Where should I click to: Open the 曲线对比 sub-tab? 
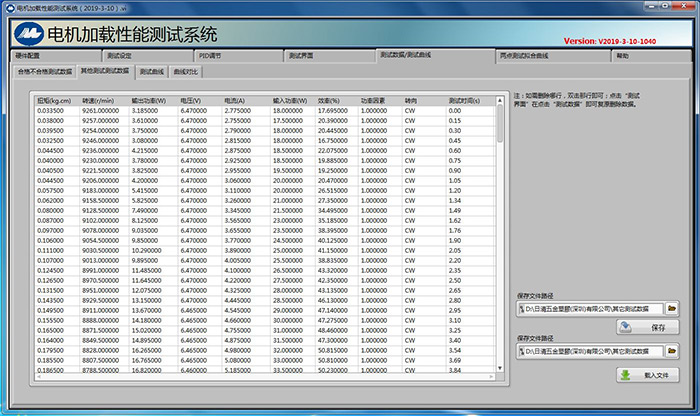(x=185, y=72)
